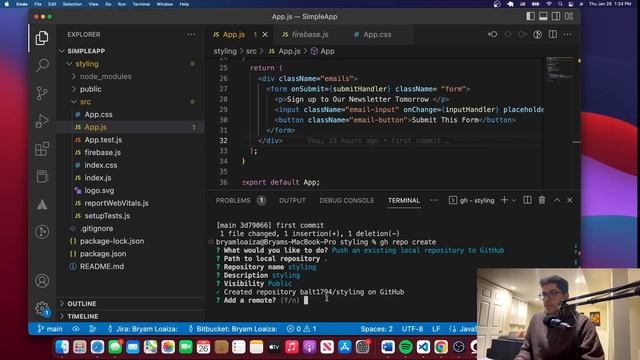Open Source Control view in activity bar

coord(42,93)
